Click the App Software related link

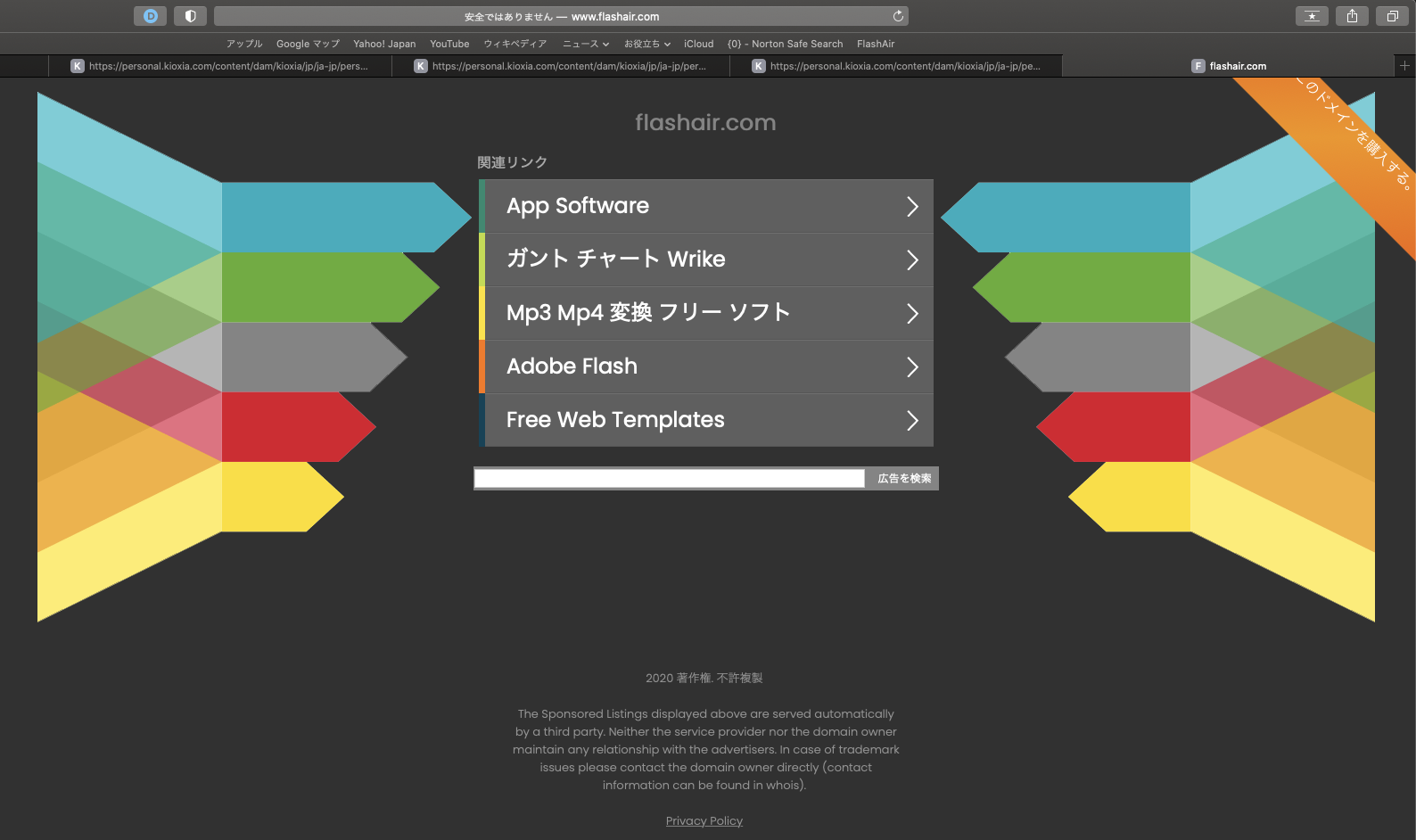[x=706, y=206]
